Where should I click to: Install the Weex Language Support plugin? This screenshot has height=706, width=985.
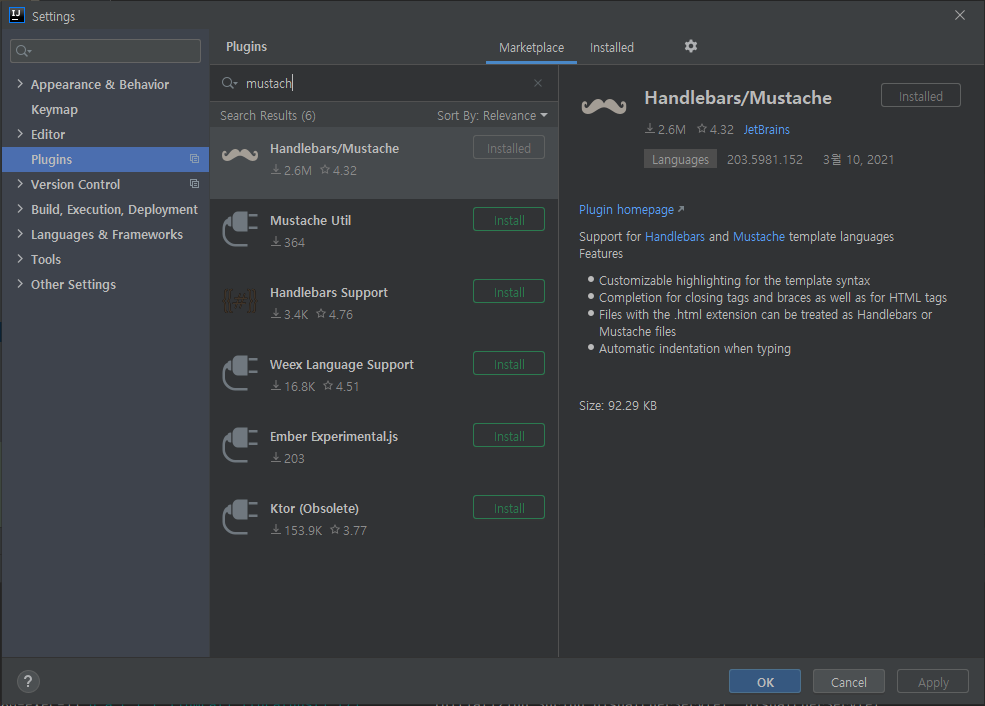[509, 364]
